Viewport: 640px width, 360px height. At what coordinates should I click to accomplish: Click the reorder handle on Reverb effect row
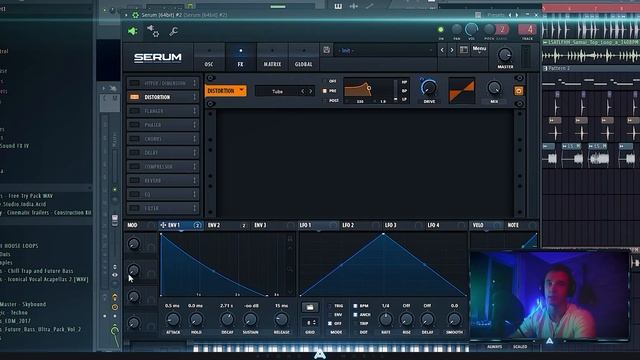click(x=194, y=180)
